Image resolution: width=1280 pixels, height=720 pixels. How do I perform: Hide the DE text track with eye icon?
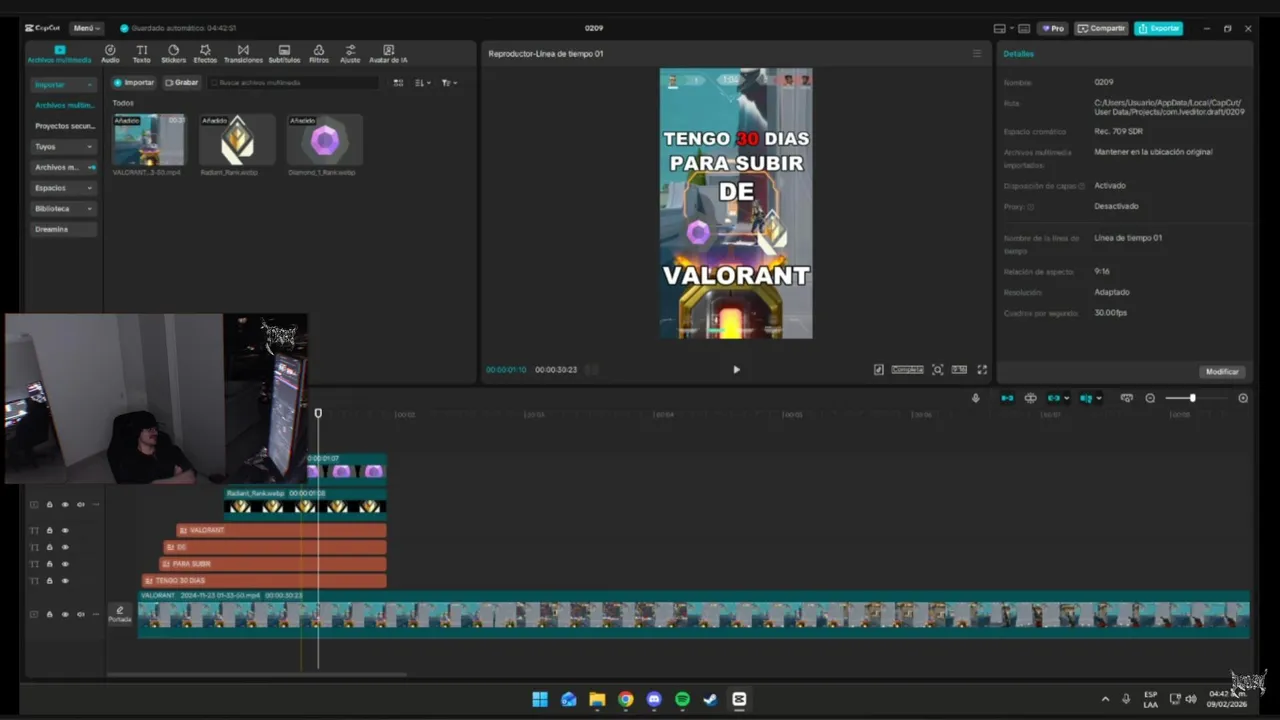[65, 547]
